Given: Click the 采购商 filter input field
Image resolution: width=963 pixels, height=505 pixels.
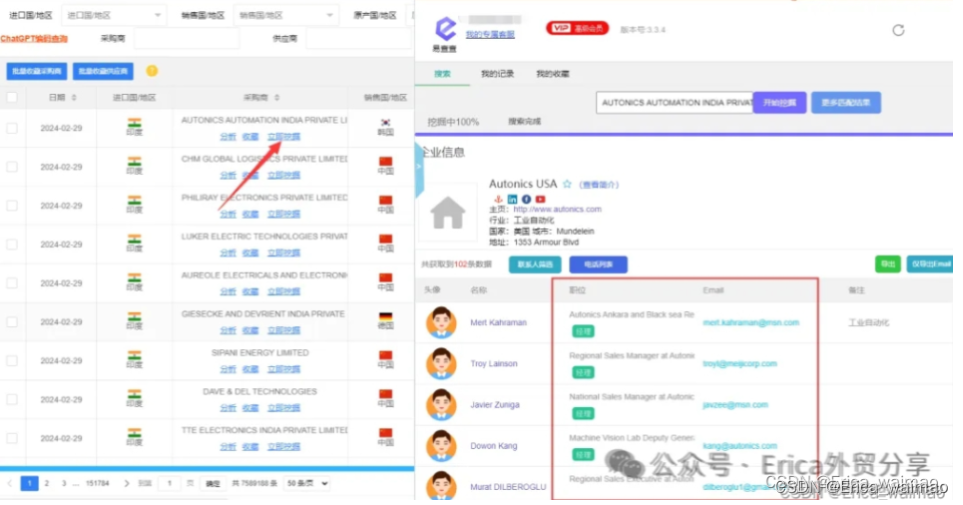Looking at the screenshot, I should (x=186, y=38).
